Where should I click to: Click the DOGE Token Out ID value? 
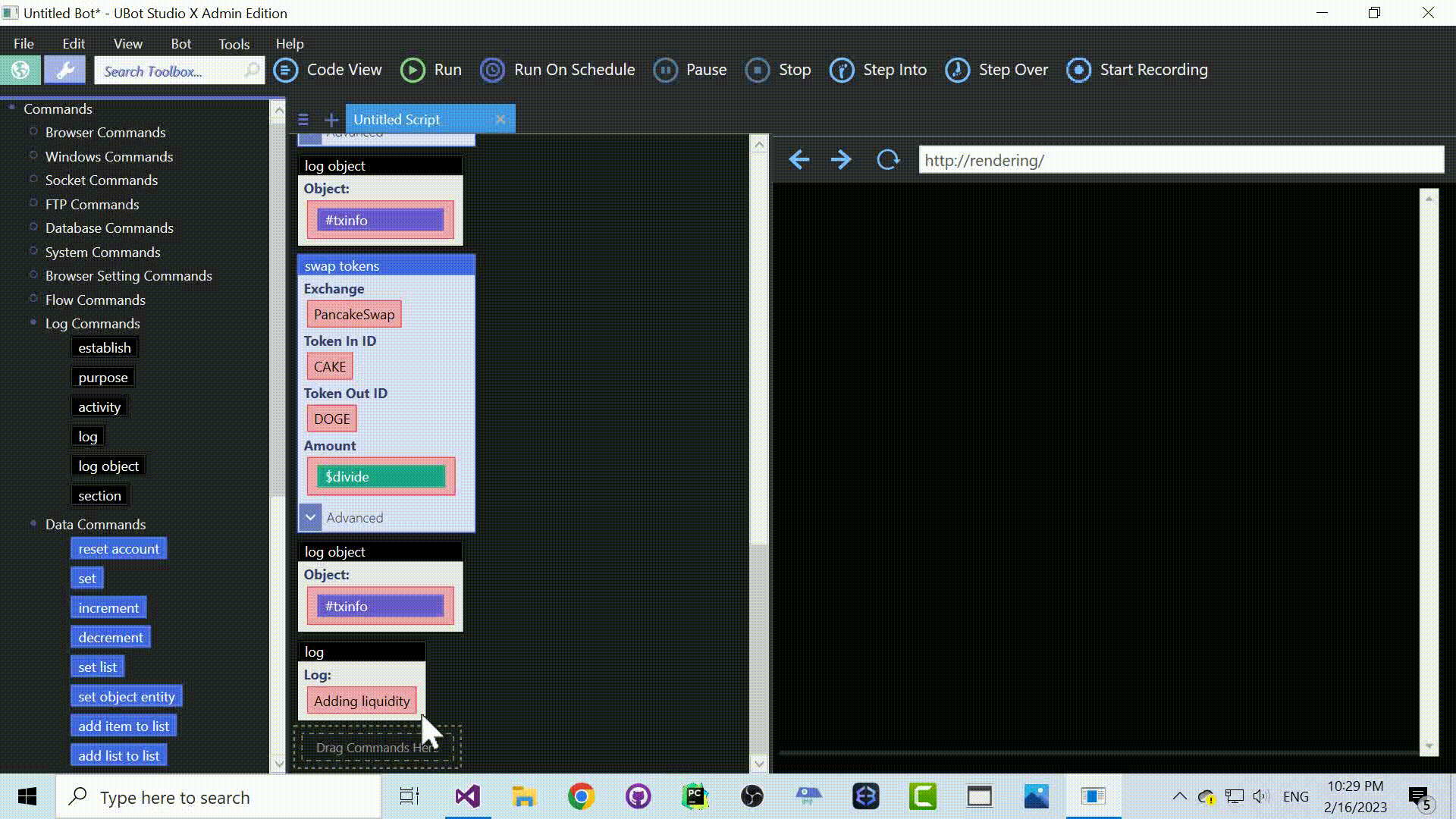tap(332, 419)
